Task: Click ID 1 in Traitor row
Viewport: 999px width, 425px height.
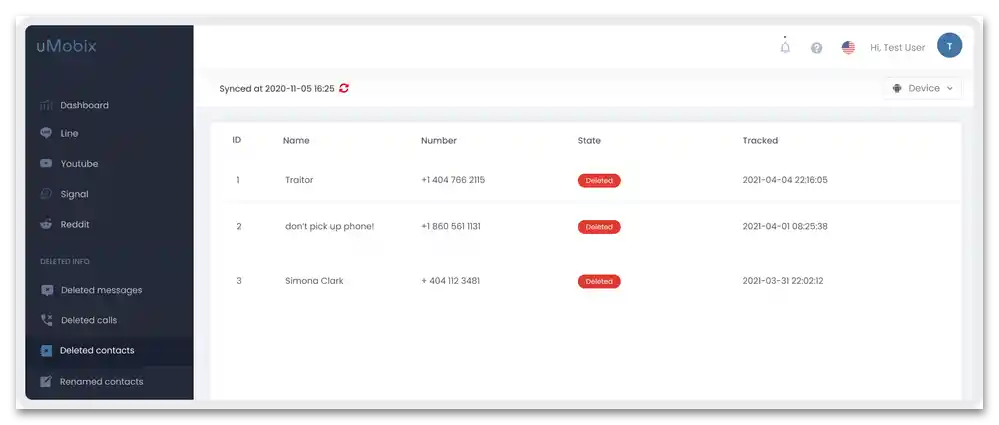Action: pyautogui.click(x=238, y=180)
